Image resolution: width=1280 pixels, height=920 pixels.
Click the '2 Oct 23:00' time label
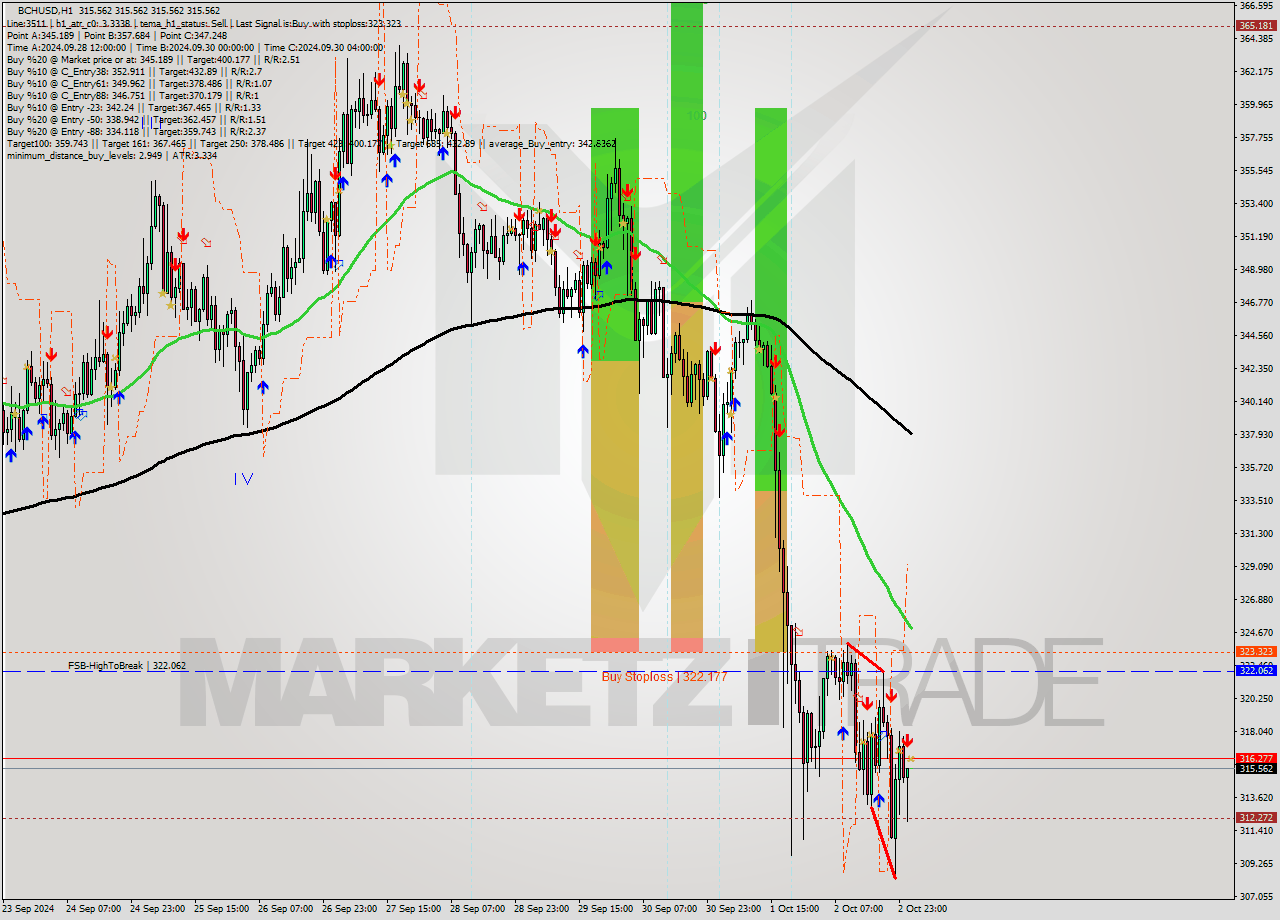(x=923, y=909)
